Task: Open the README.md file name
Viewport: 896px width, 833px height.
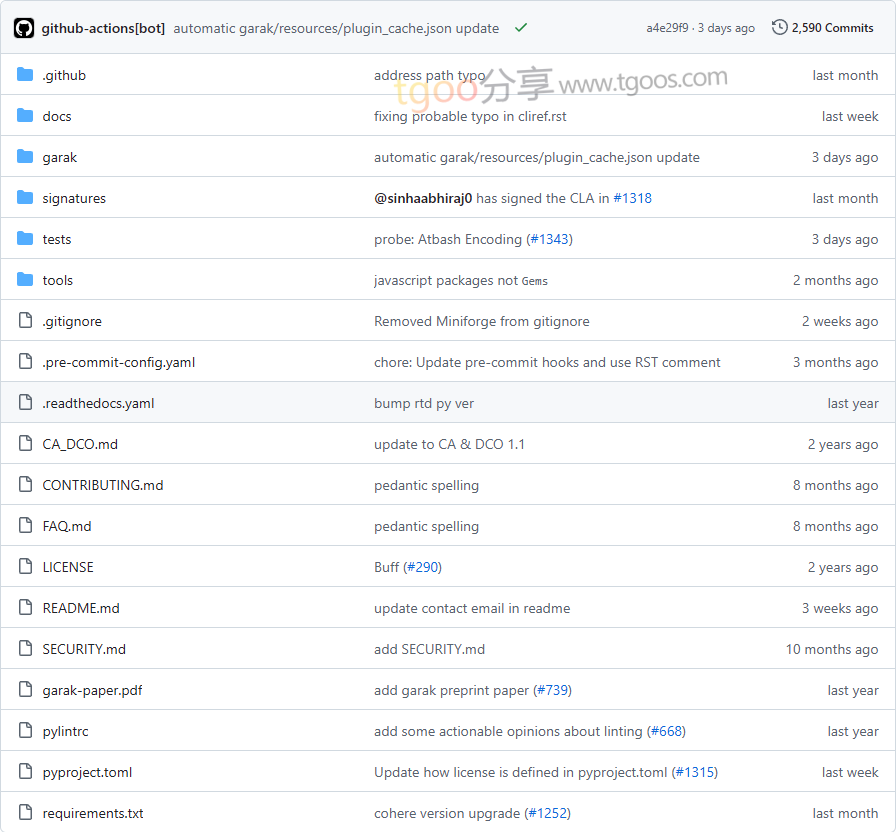Action: click(81, 608)
